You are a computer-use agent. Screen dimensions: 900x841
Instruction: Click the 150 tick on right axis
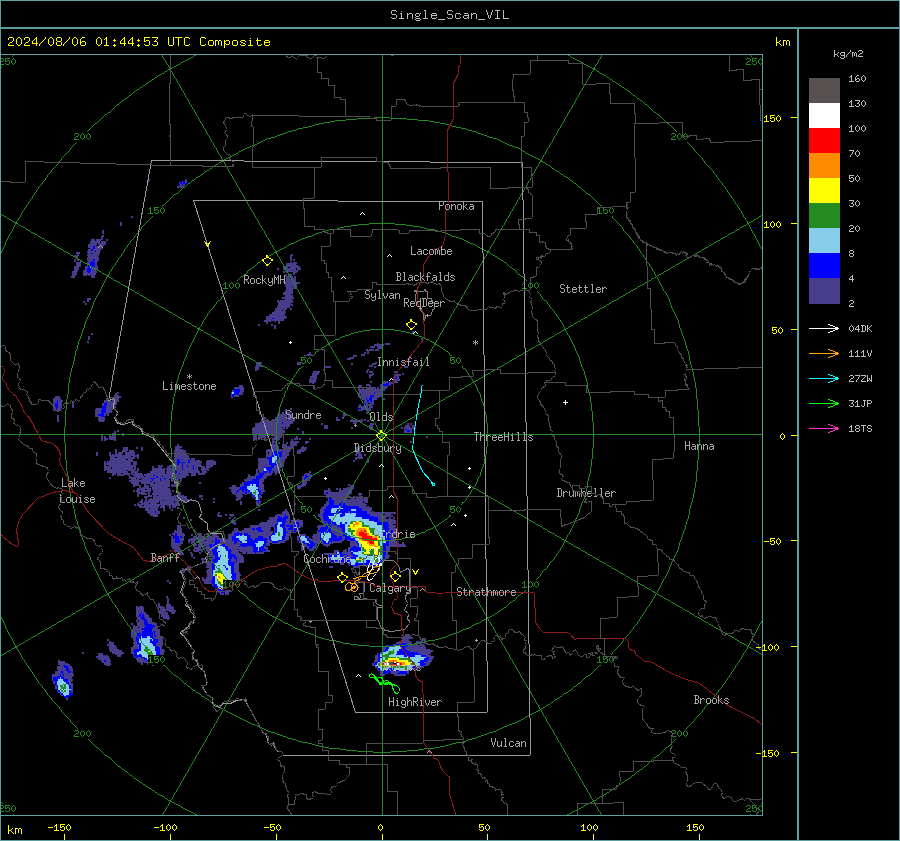coord(772,118)
